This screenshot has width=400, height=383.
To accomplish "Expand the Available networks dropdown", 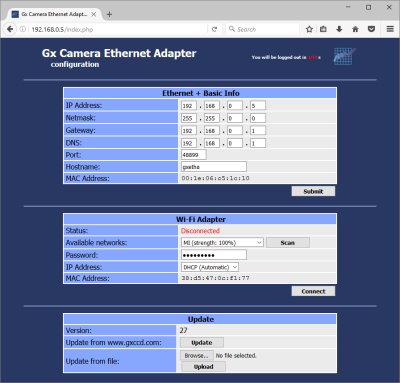I will click(222, 243).
